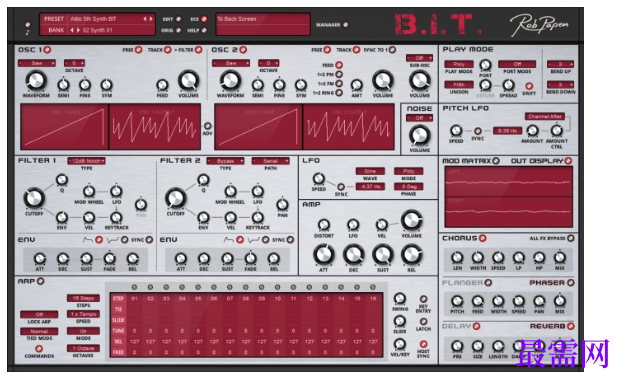The width and height of the screenshot is (628, 385).
Task: Select the previous bank with the BANK left arrow
Action: [72, 30]
